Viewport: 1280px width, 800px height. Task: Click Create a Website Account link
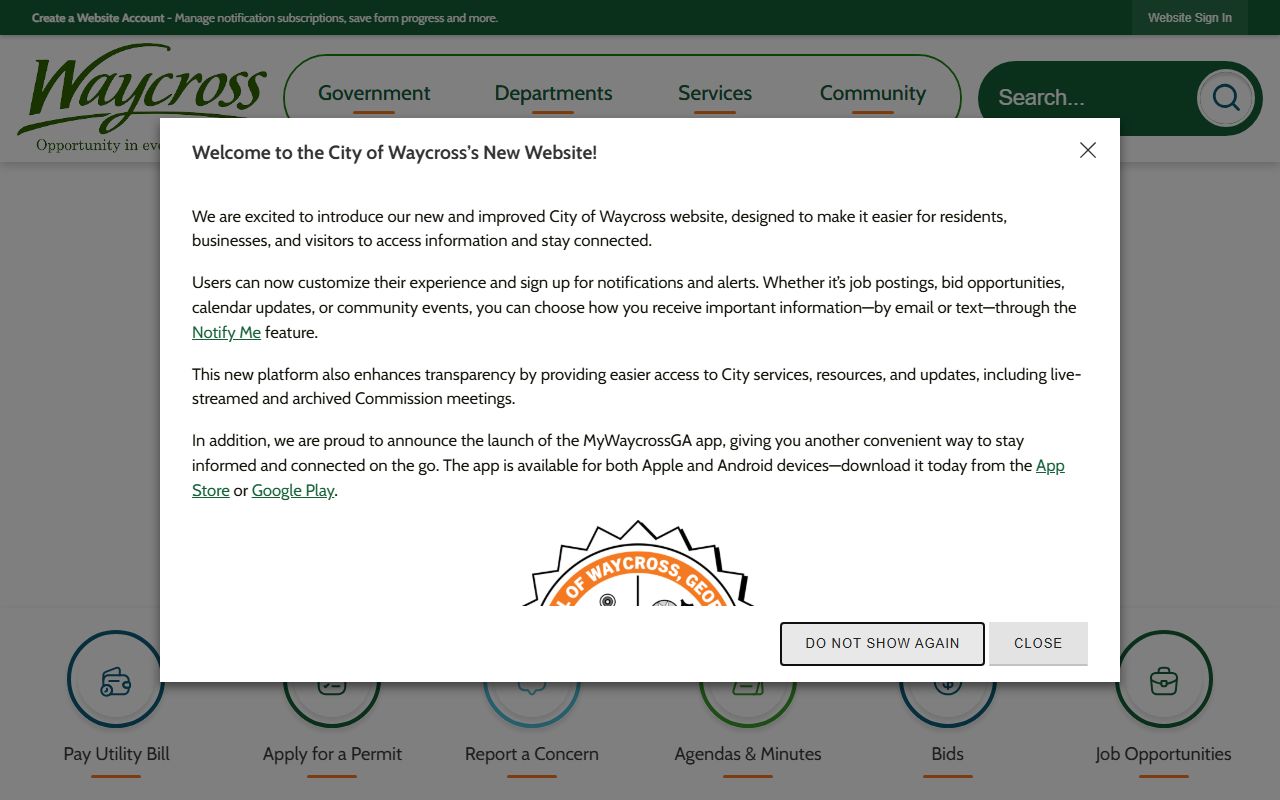pos(98,18)
